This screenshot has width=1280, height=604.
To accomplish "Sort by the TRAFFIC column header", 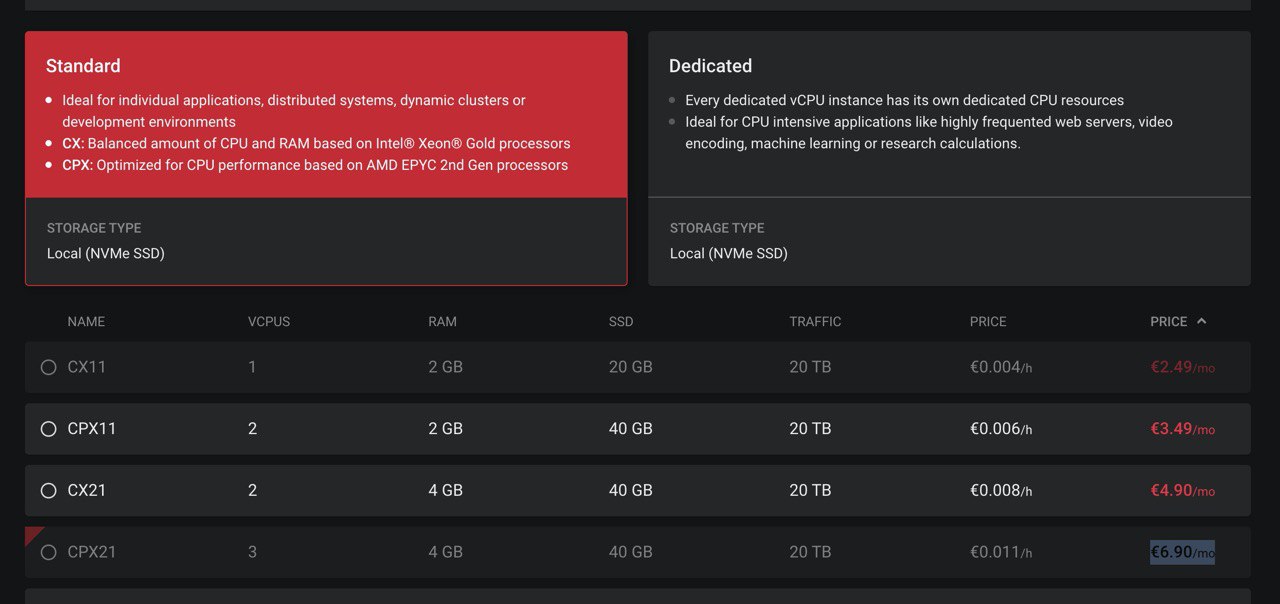I will click(815, 322).
